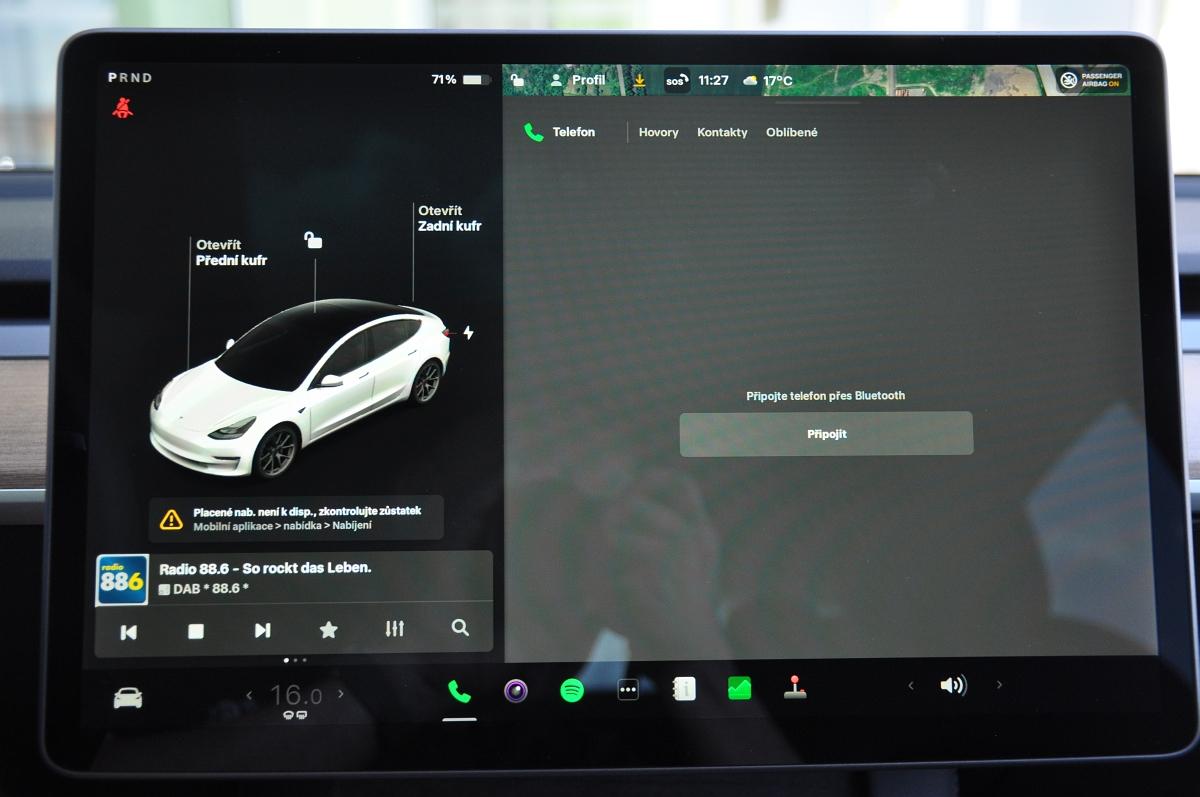Tap the 11:27 clock in the status bar
The width and height of the screenshot is (1200, 797).
pyautogui.click(x=713, y=80)
